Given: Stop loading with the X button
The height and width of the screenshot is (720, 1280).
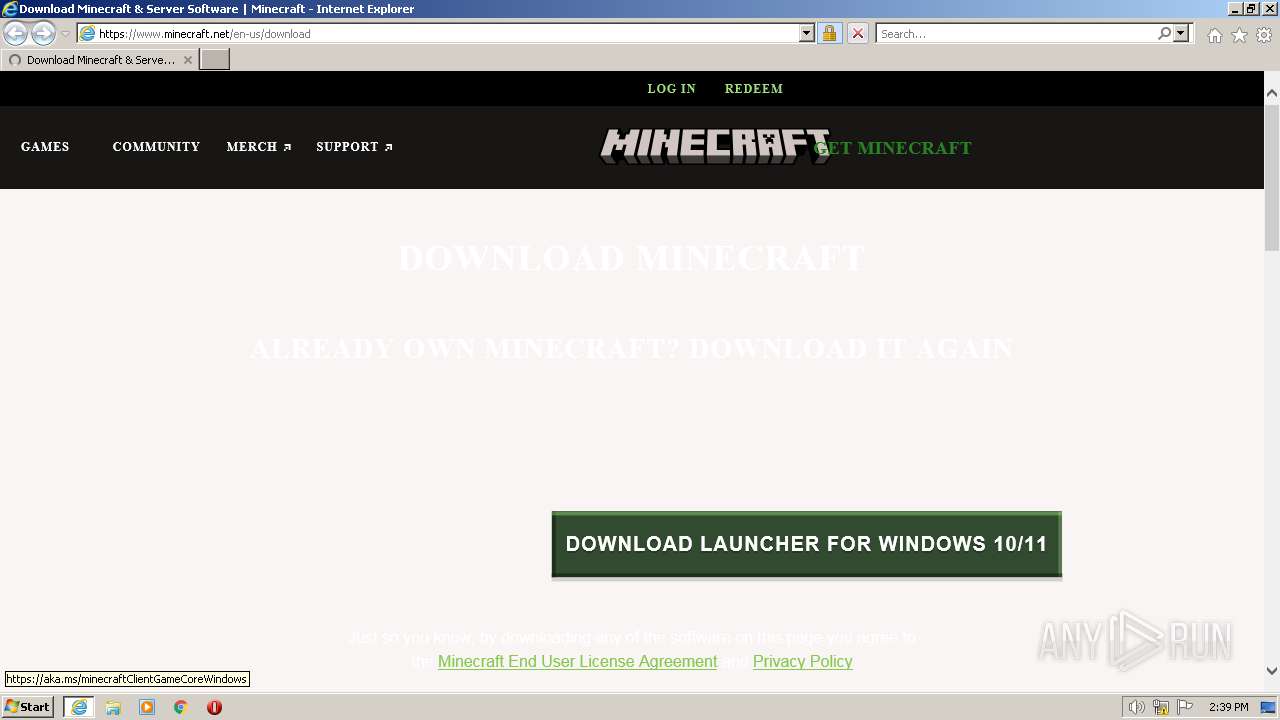Looking at the screenshot, I should click(x=858, y=33).
